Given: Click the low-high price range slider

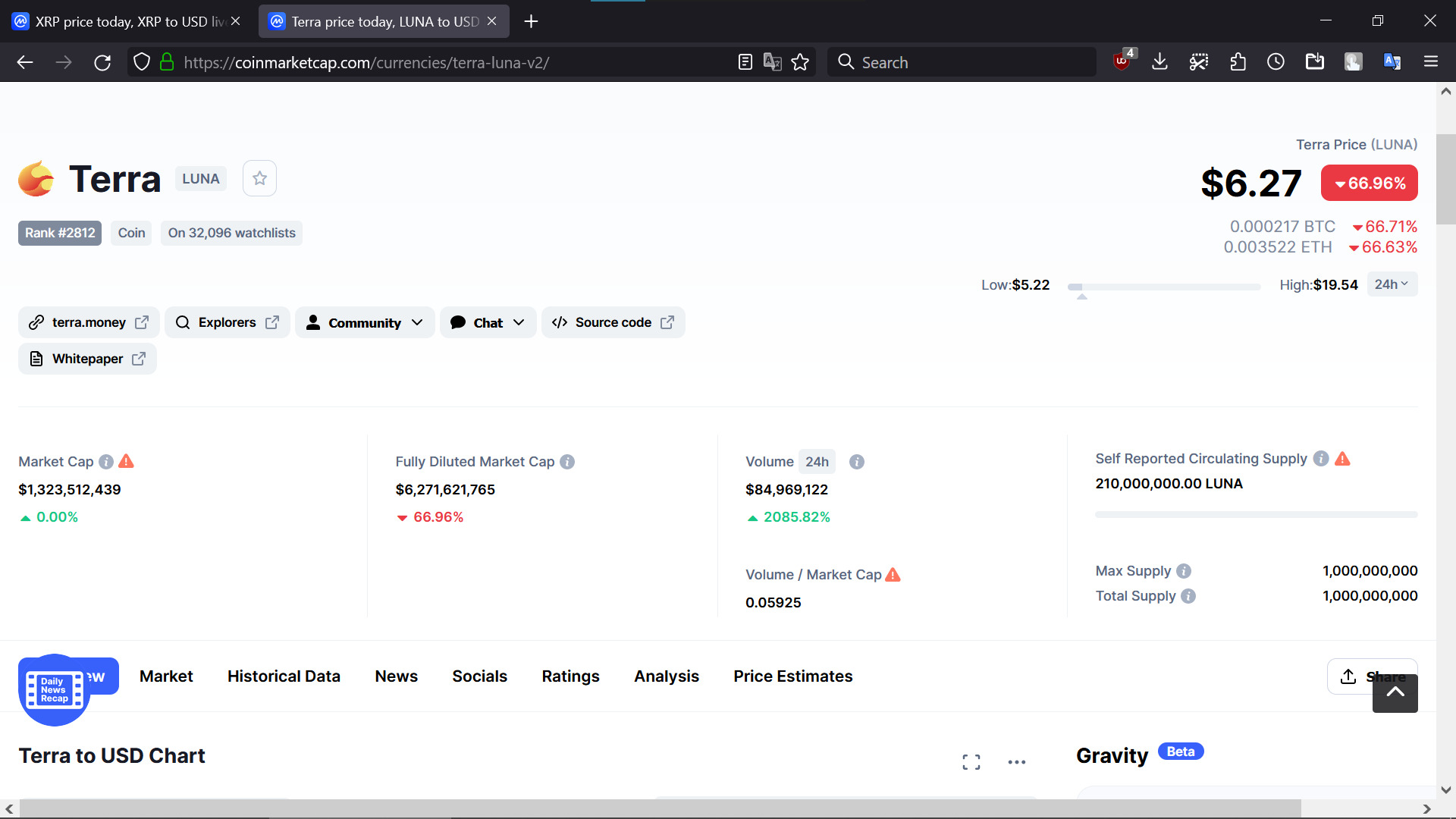Looking at the screenshot, I should click(1163, 287).
